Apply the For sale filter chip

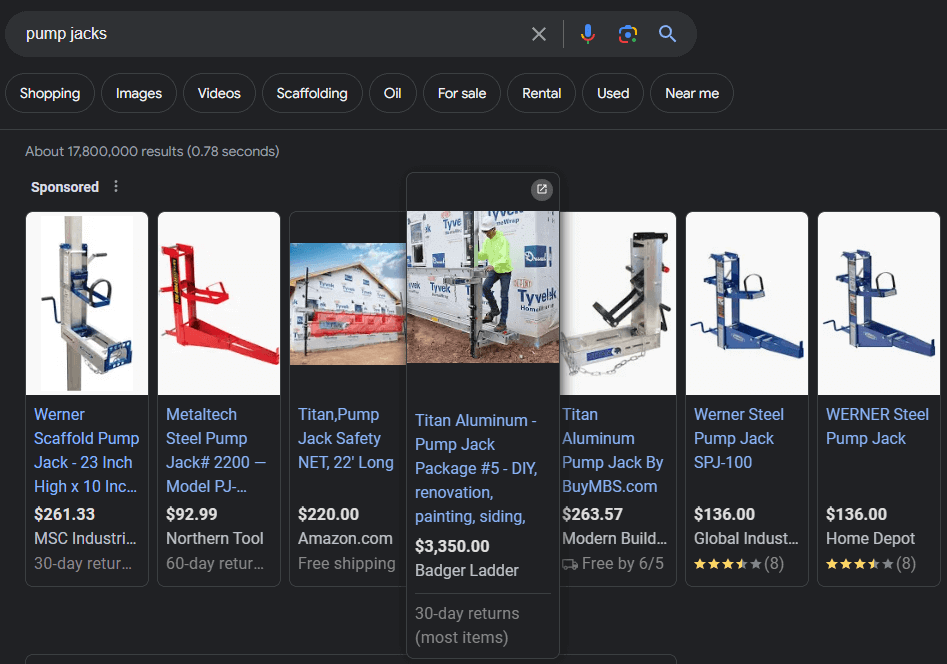click(x=462, y=93)
